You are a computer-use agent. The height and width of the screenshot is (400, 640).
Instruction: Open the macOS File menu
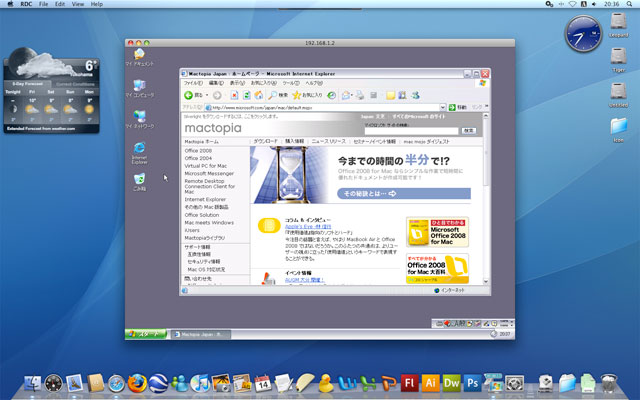click(x=43, y=4)
